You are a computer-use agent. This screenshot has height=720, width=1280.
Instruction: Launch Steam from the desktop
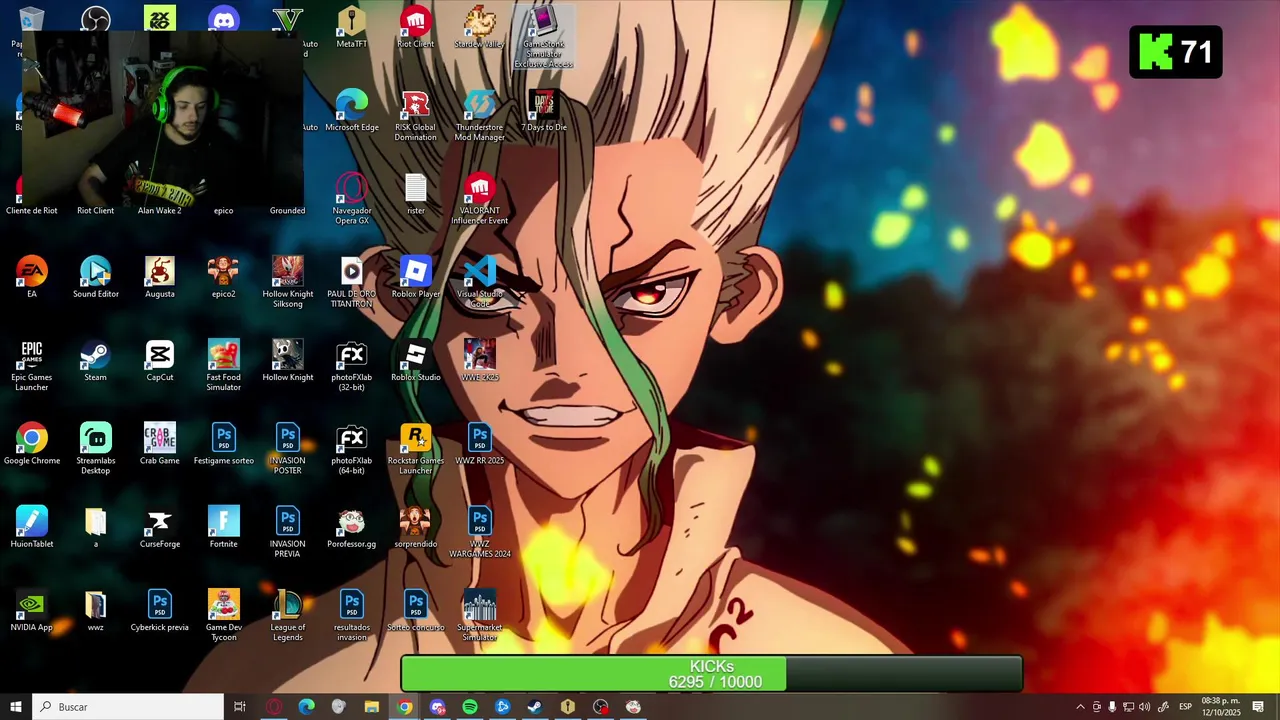[x=96, y=361]
